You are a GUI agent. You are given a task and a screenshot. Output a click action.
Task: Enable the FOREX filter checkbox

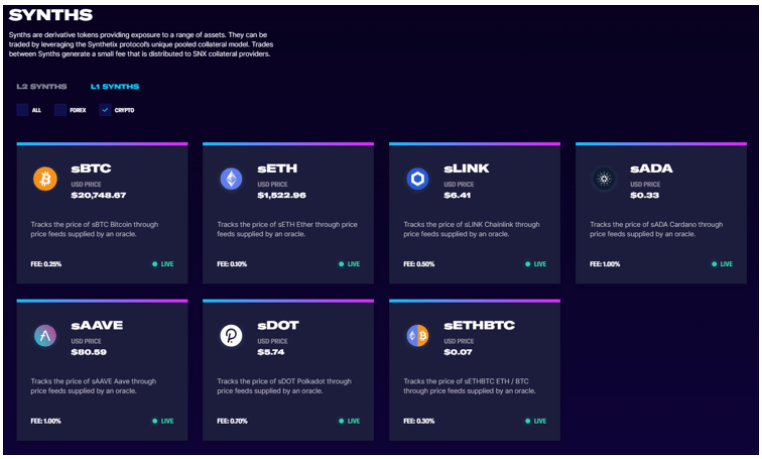click(60, 110)
